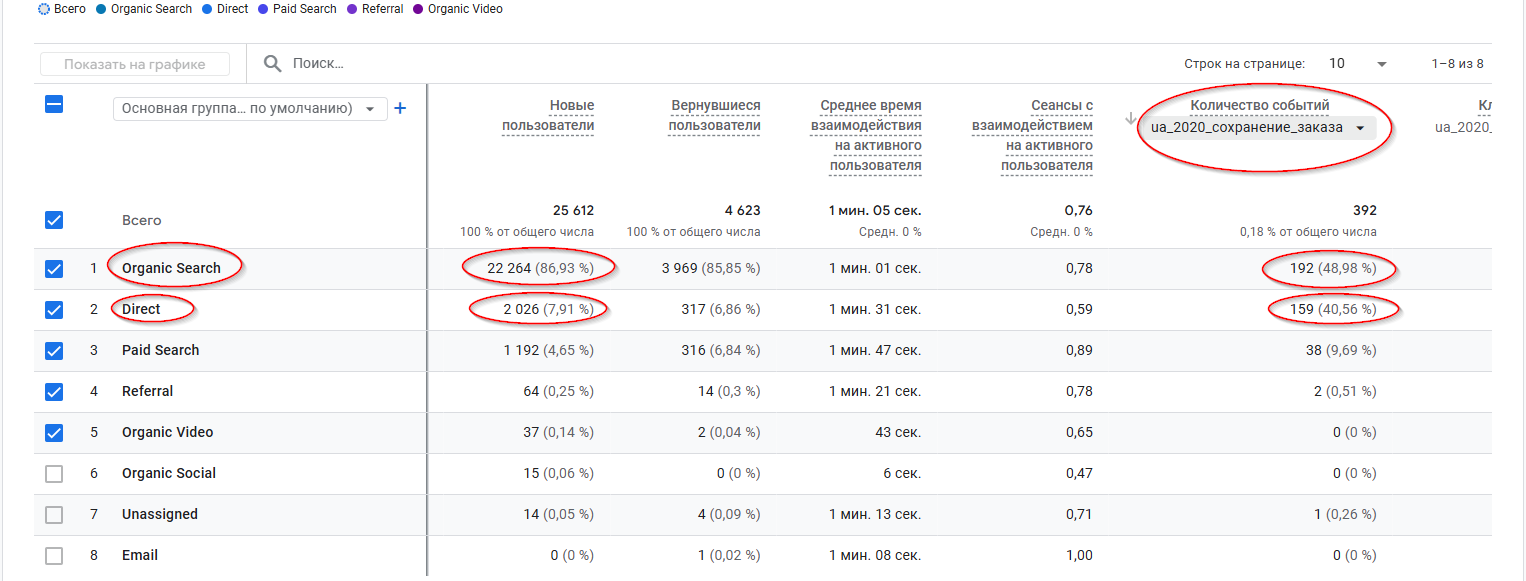Screen dimensions: 1526x581
Task: Open the Основная группа dimension dropdown
Action: [x=250, y=109]
